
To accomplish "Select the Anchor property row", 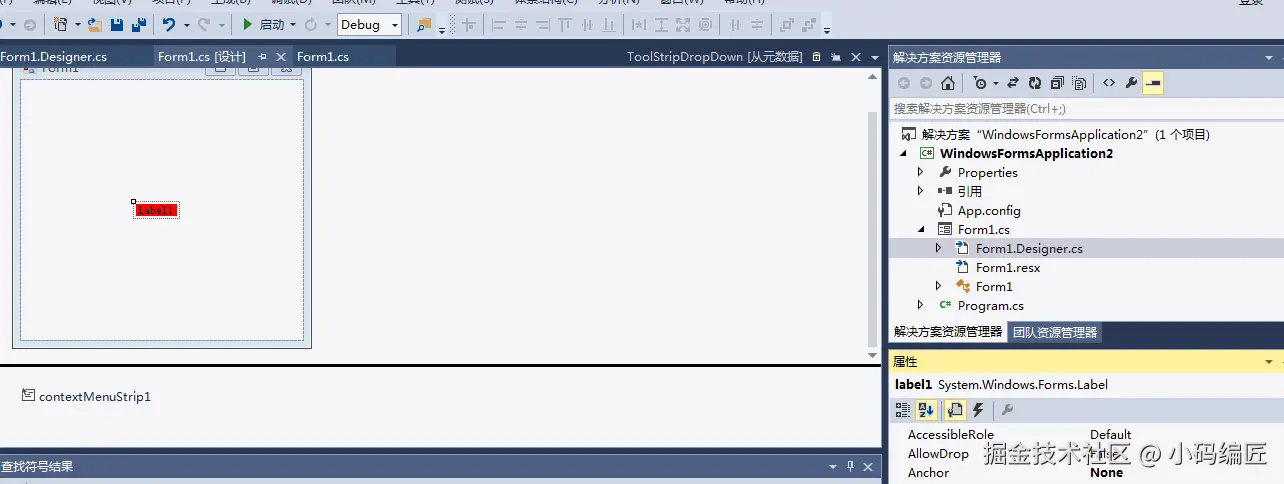I will [1086, 472].
